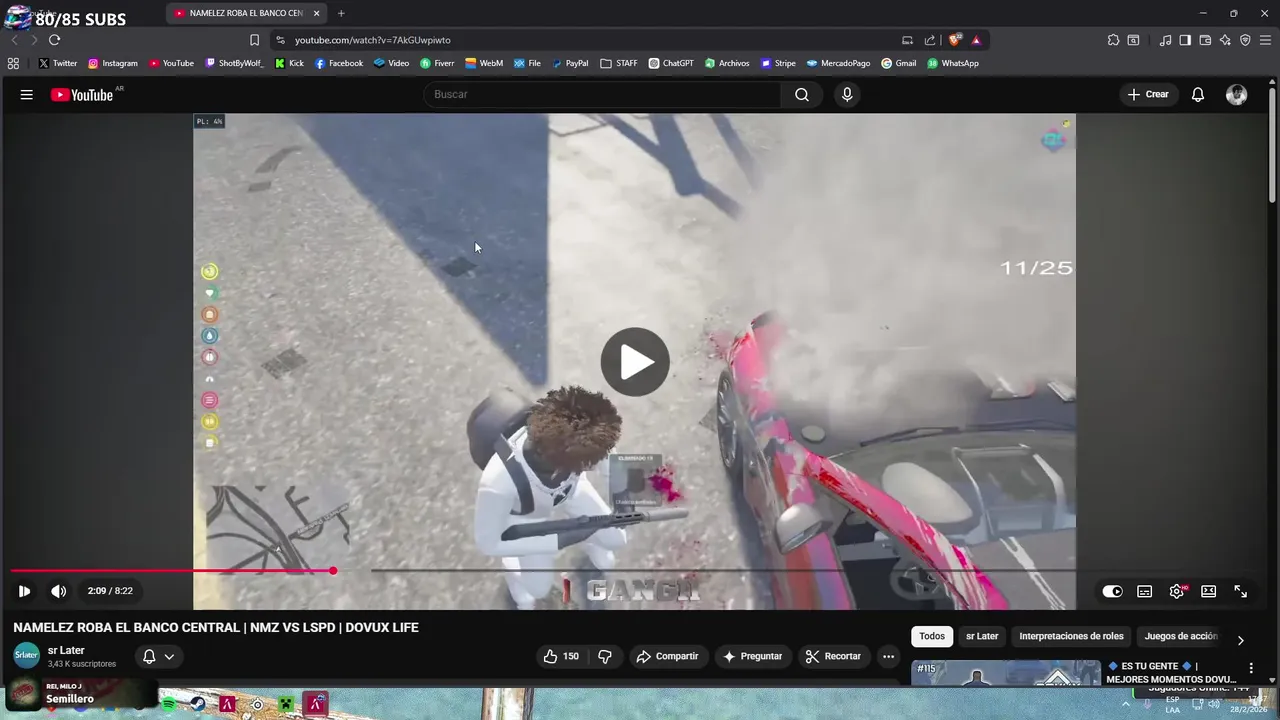Open ChatGPT bookmark
The height and width of the screenshot is (720, 1280).
click(671, 63)
